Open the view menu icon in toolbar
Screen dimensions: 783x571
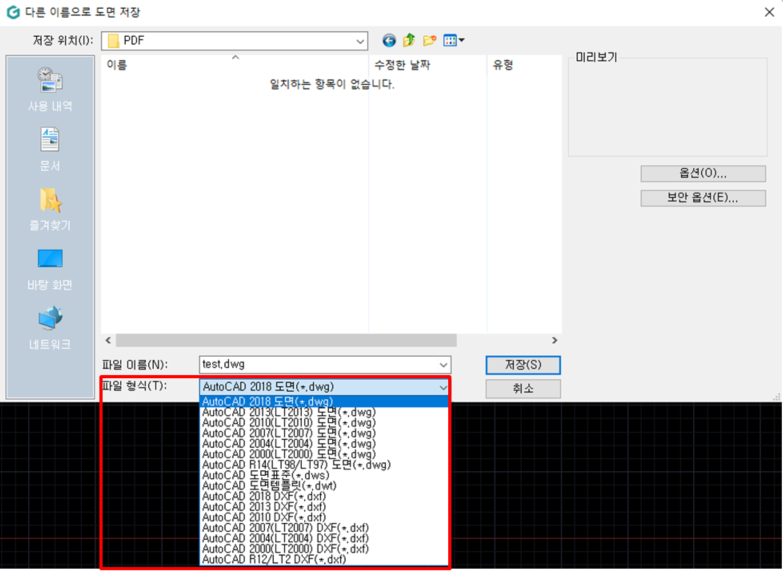pyautogui.click(x=453, y=40)
